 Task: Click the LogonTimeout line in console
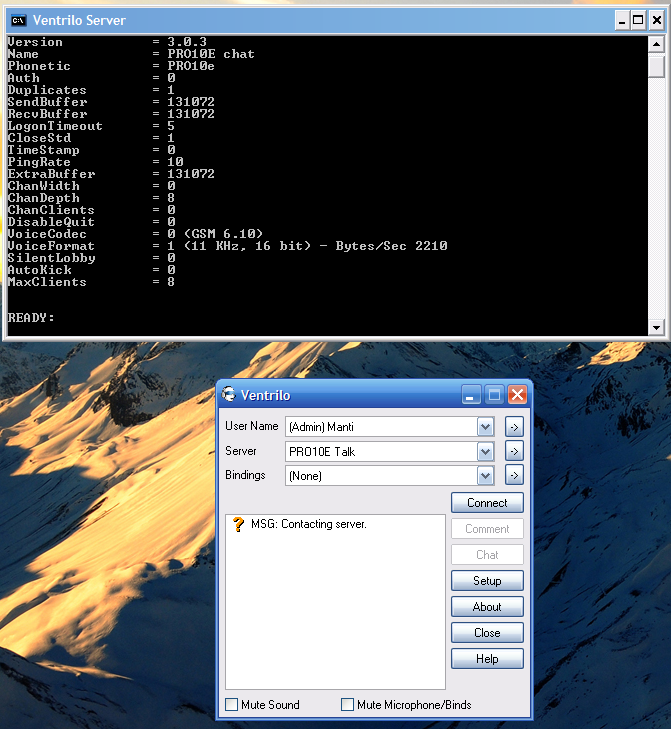(x=91, y=126)
